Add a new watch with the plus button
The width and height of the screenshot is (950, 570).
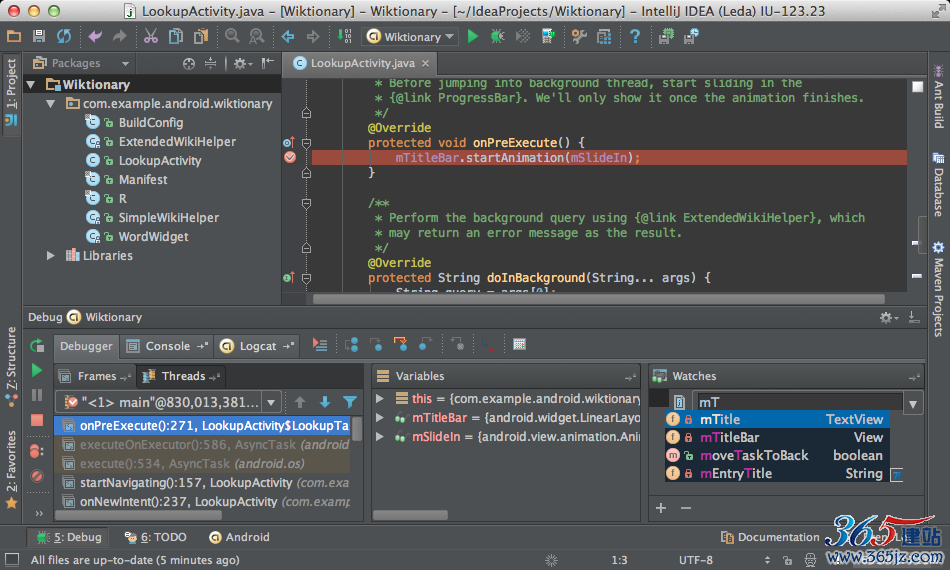click(x=661, y=508)
